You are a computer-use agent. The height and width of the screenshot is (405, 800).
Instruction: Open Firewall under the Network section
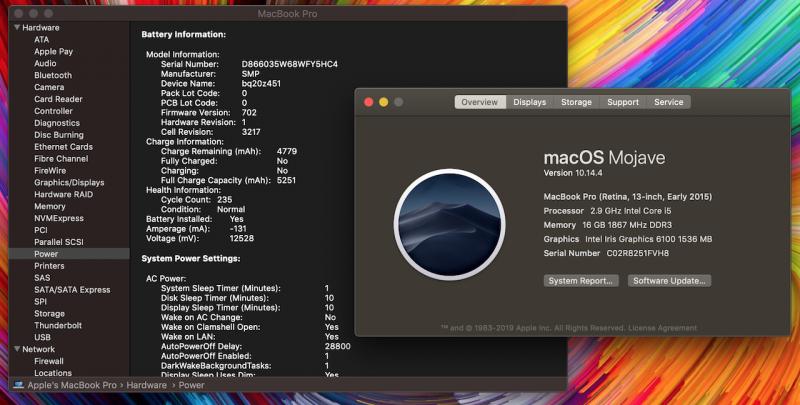click(49, 361)
